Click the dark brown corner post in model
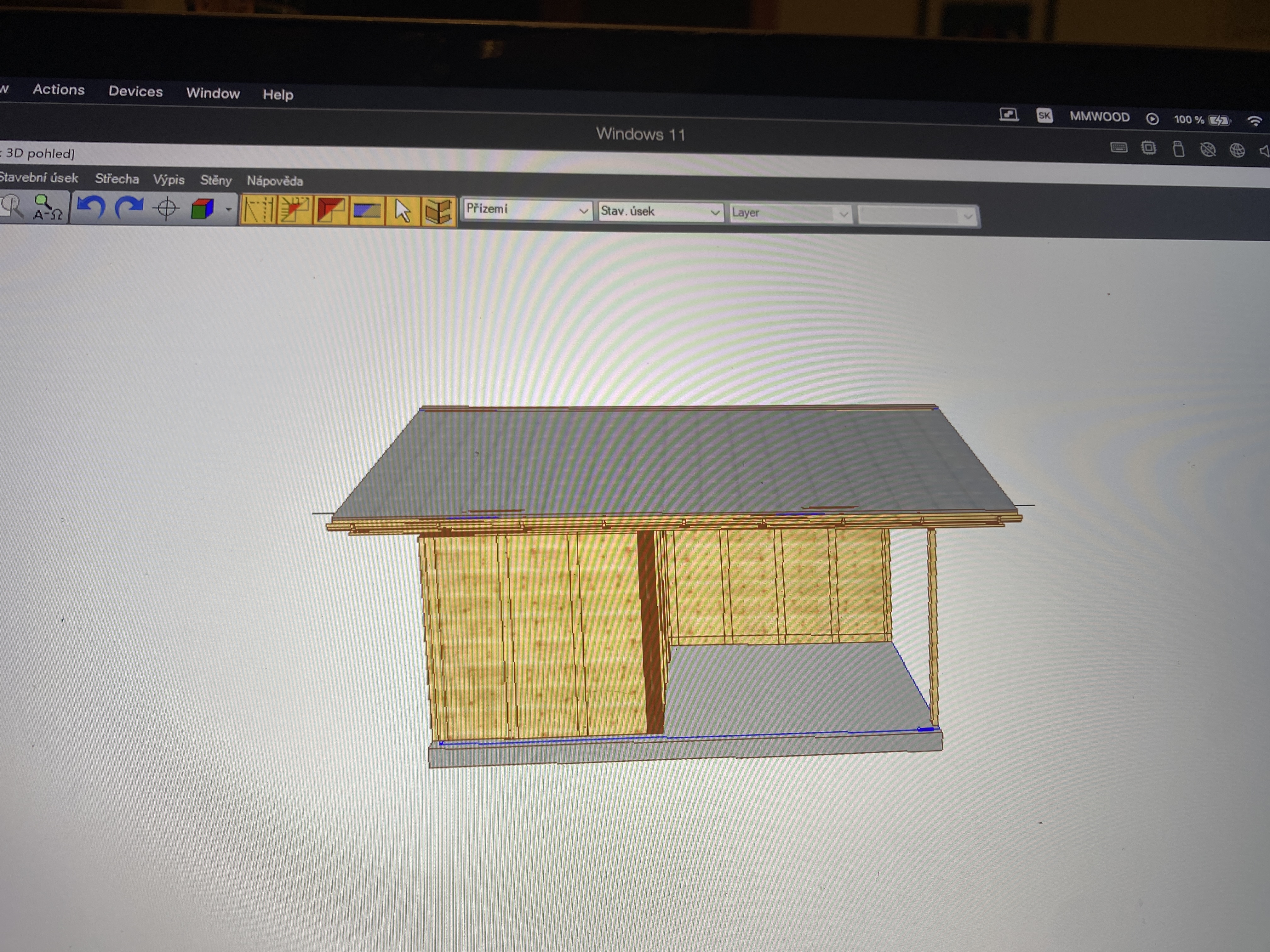The width and height of the screenshot is (1270, 952). click(650, 631)
